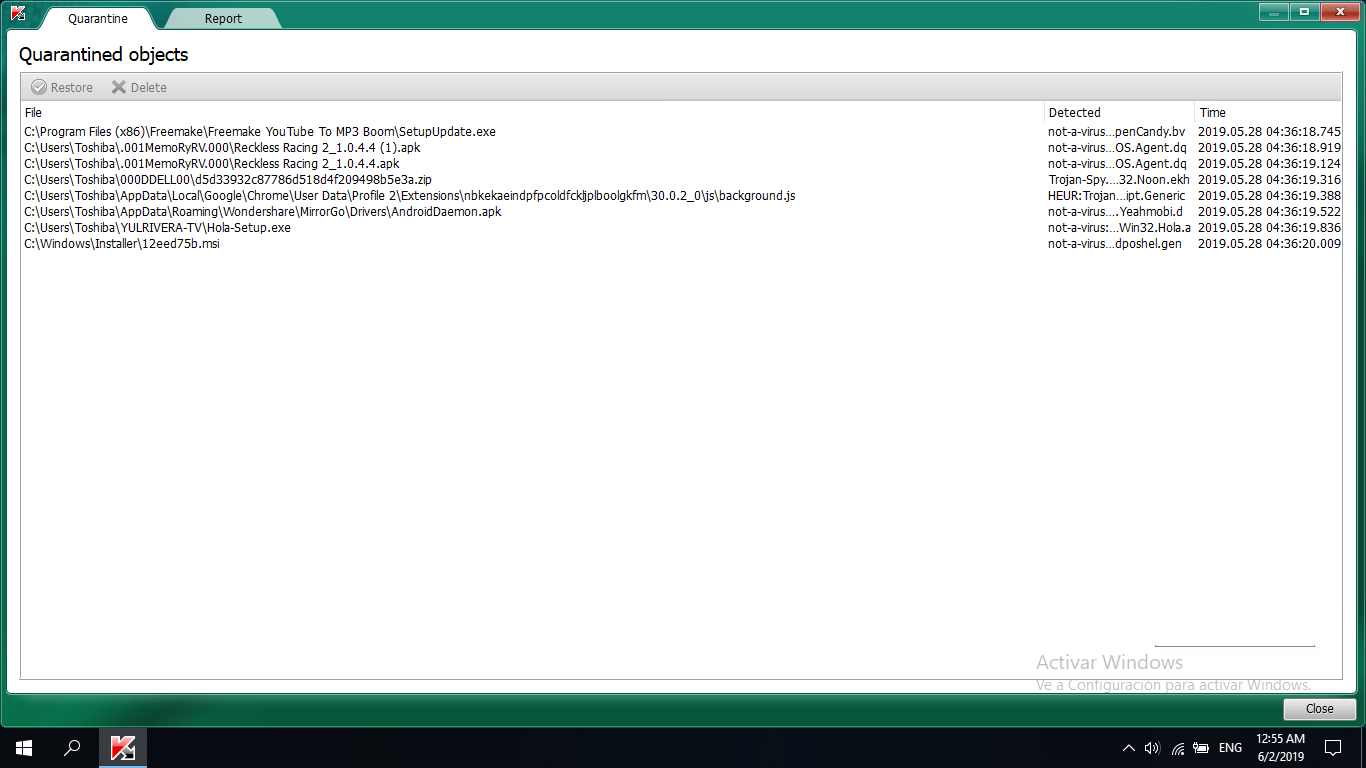This screenshot has width=1366, height=768.
Task: Open the Windows Start menu
Action: click(24, 748)
